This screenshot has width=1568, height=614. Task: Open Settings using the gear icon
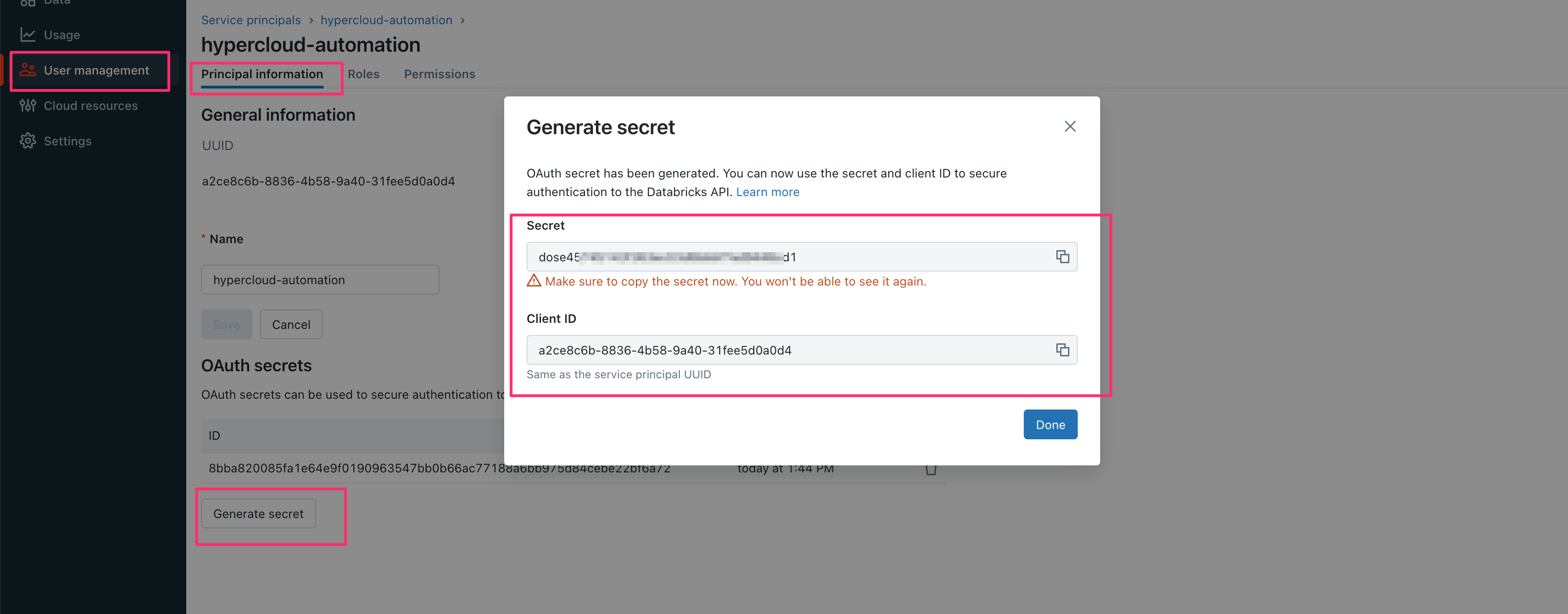pos(28,141)
